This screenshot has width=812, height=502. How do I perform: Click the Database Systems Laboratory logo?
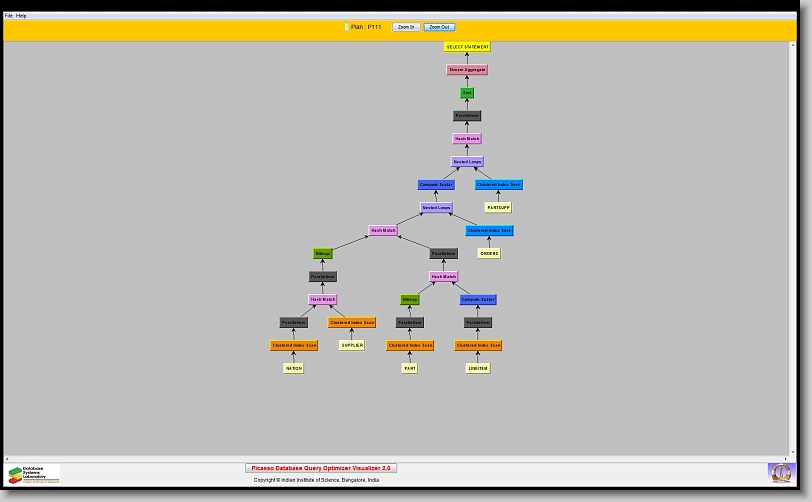click(x=34, y=473)
